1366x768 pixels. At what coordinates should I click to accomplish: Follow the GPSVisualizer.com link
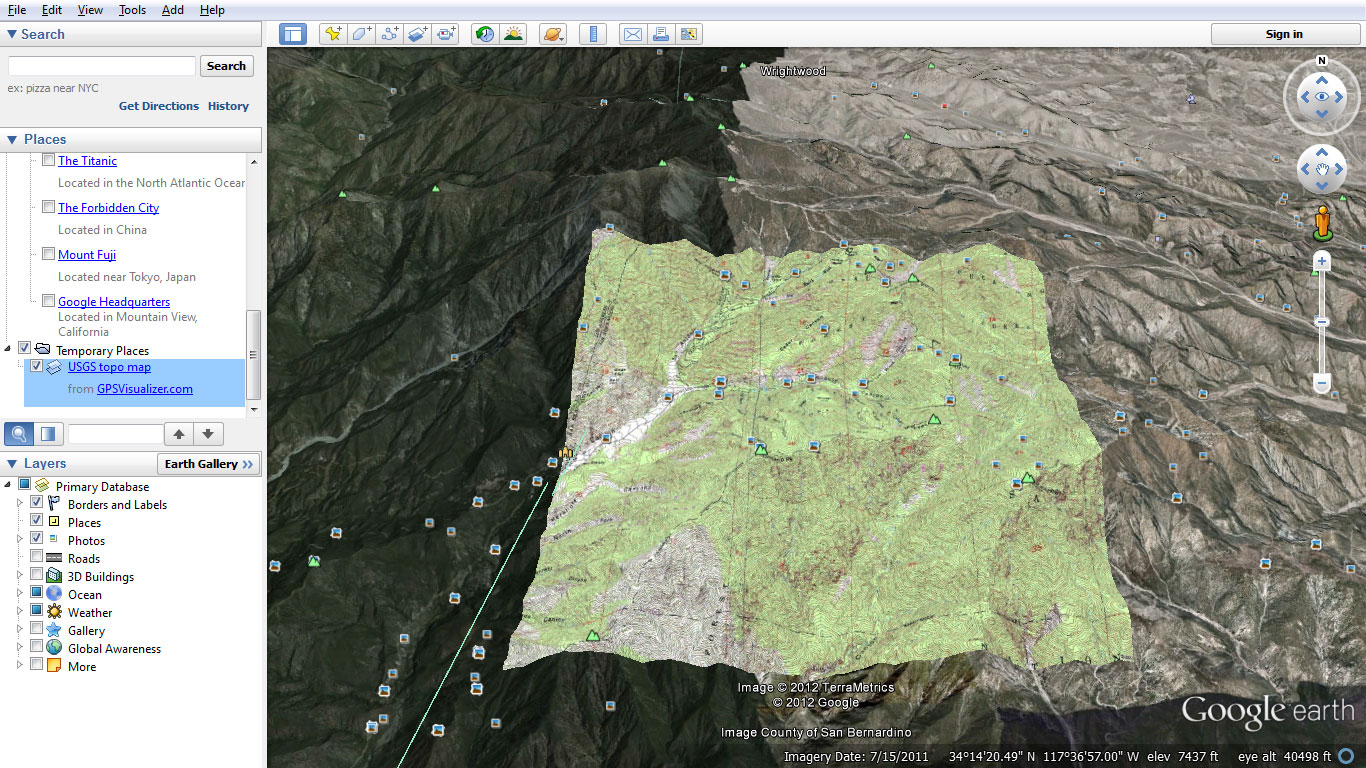(x=145, y=389)
